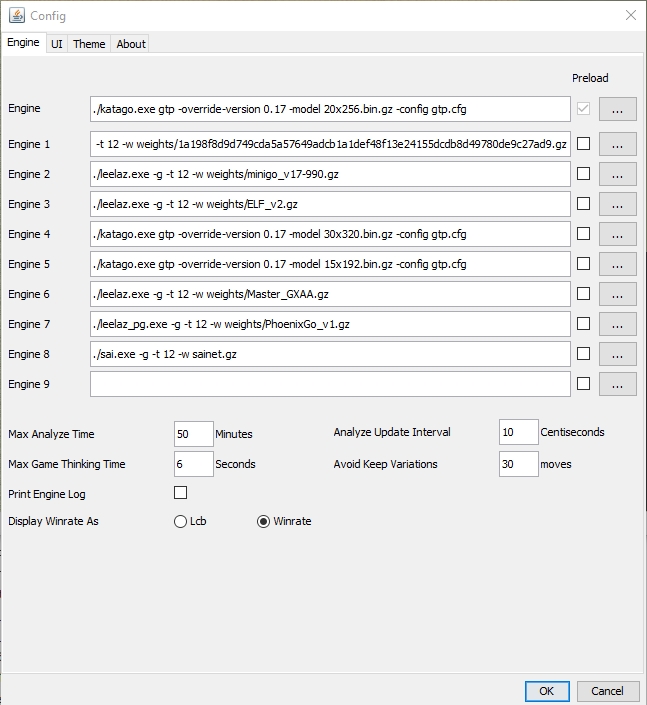Click the browse button for Engine 1
The image size is (647, 705).
[617, 144]
